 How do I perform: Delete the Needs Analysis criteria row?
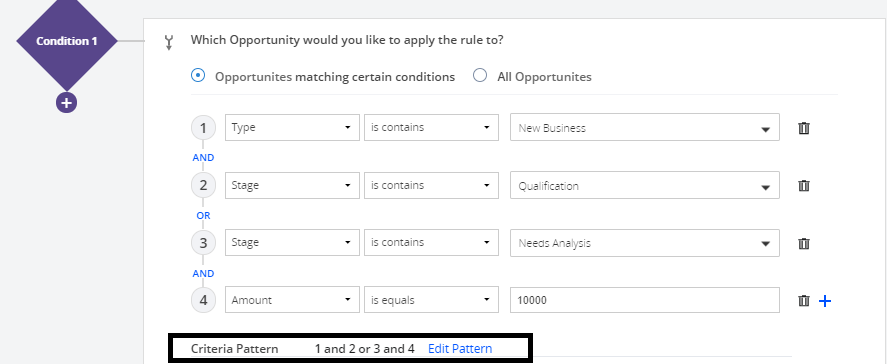point(803,243)
